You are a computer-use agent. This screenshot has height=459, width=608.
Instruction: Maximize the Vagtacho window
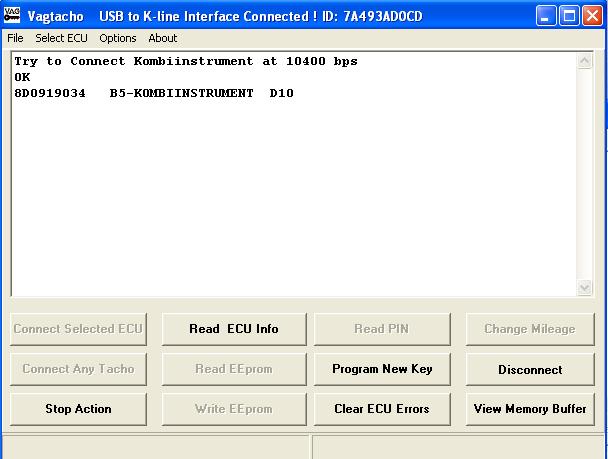point(569,16)
